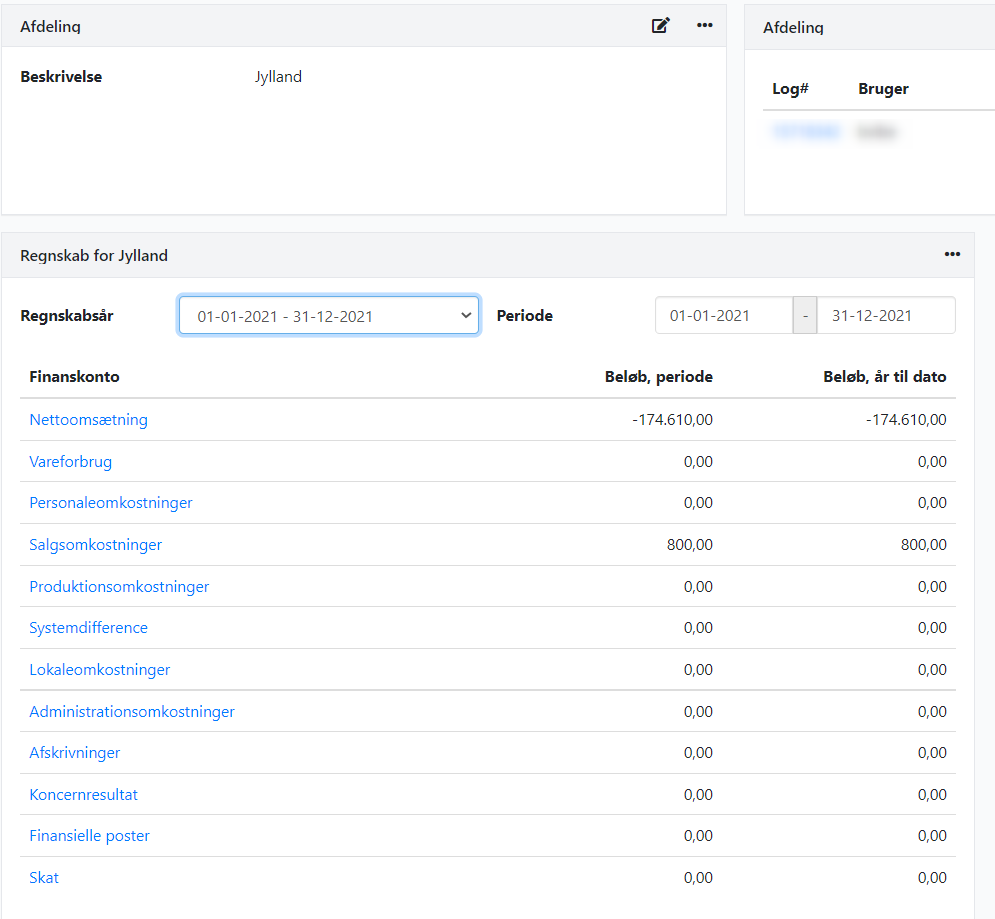Open the Salgsomkostninger account link
The height and width of the screenshot is (919, 995).
click(95, 545)
